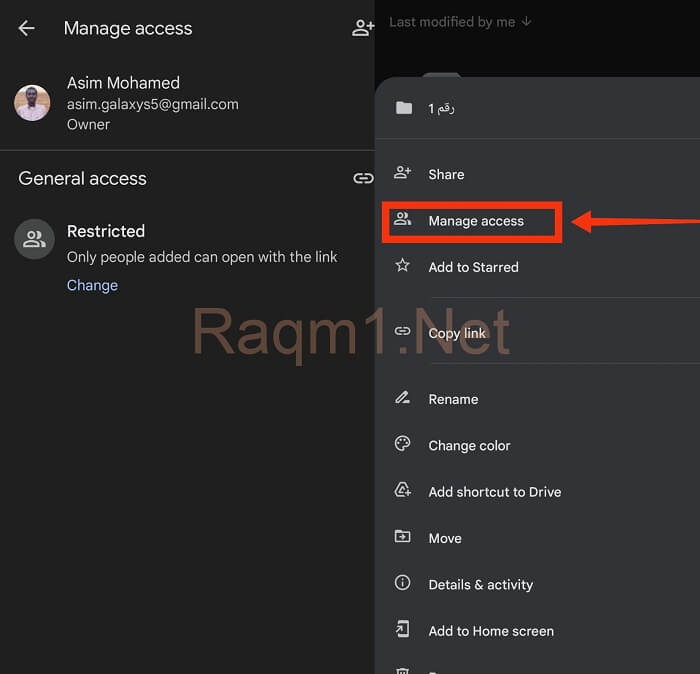Image resolution: width=700 pixels, height=674 pixels.
Task: Tap the info icon for Details & activity
Action: (403, 583)
